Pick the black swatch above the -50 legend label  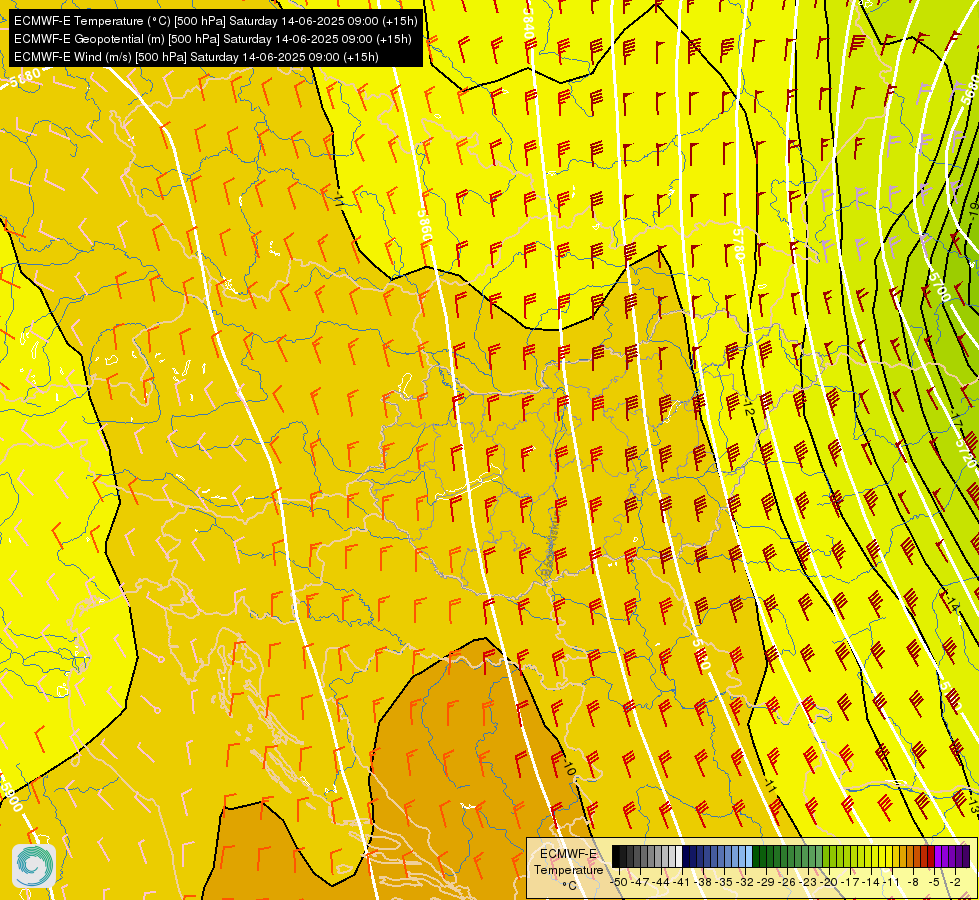click(616, 856)
